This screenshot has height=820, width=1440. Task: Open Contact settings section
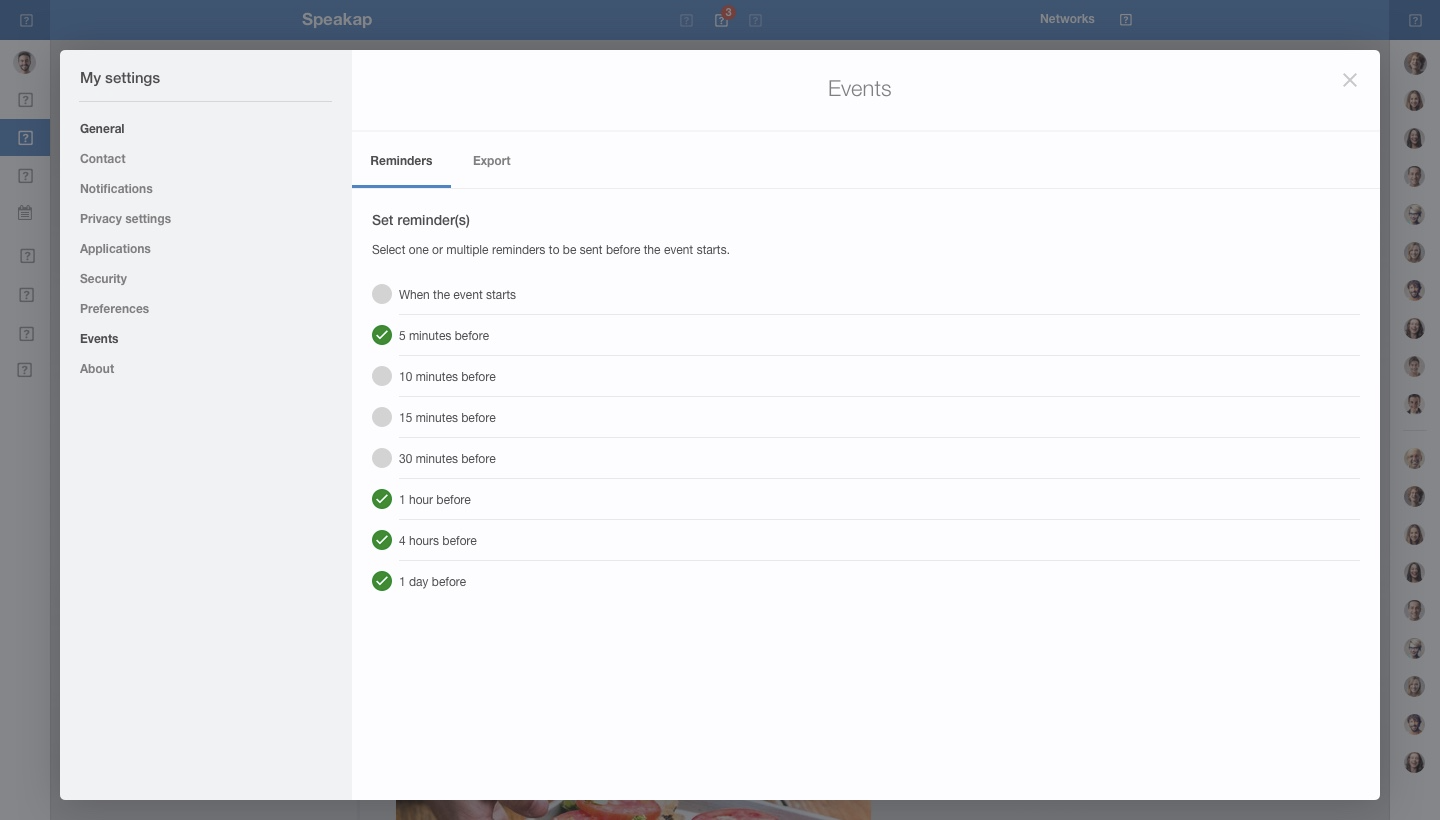coord(103,159)
